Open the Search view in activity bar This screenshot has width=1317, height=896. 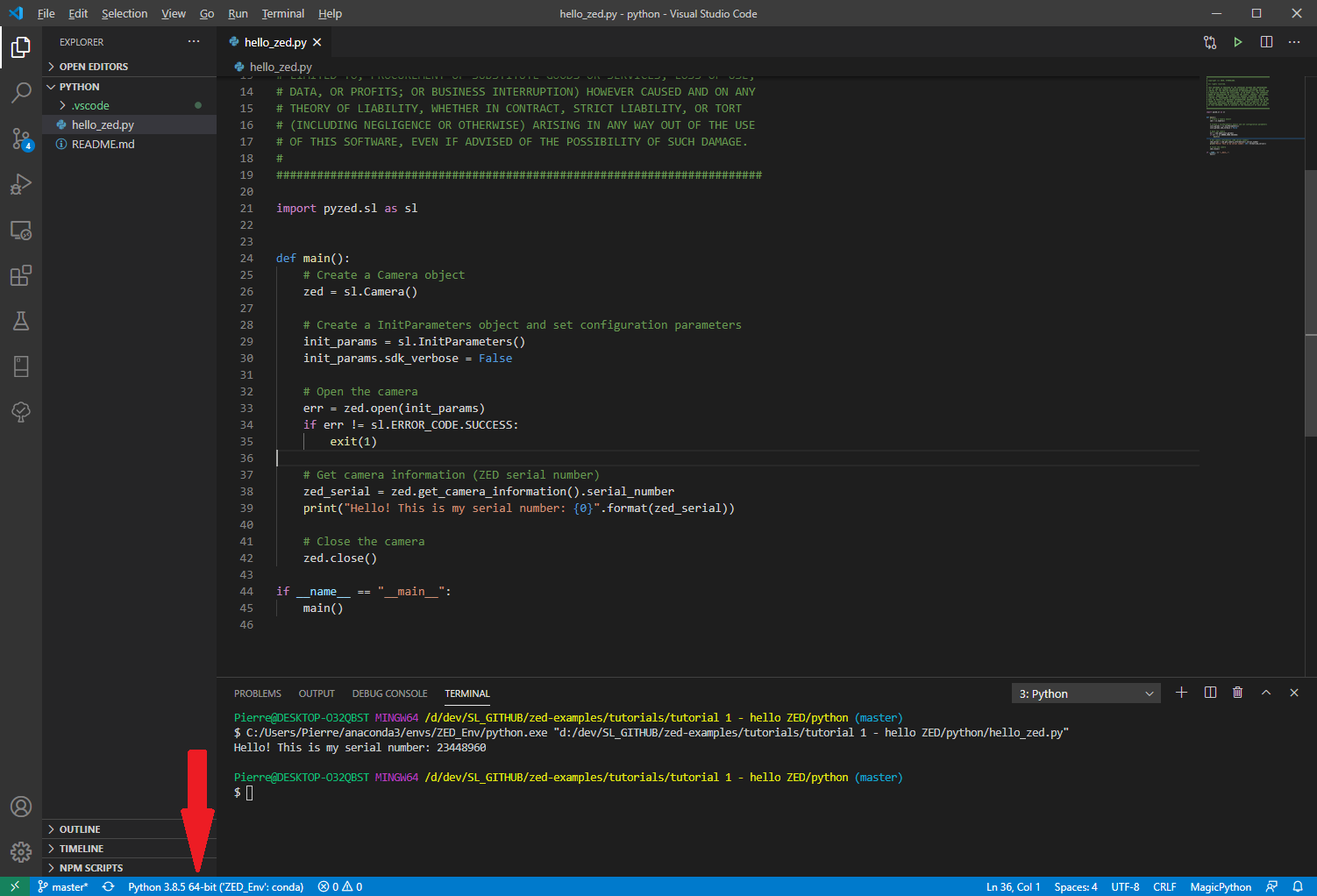21,92
